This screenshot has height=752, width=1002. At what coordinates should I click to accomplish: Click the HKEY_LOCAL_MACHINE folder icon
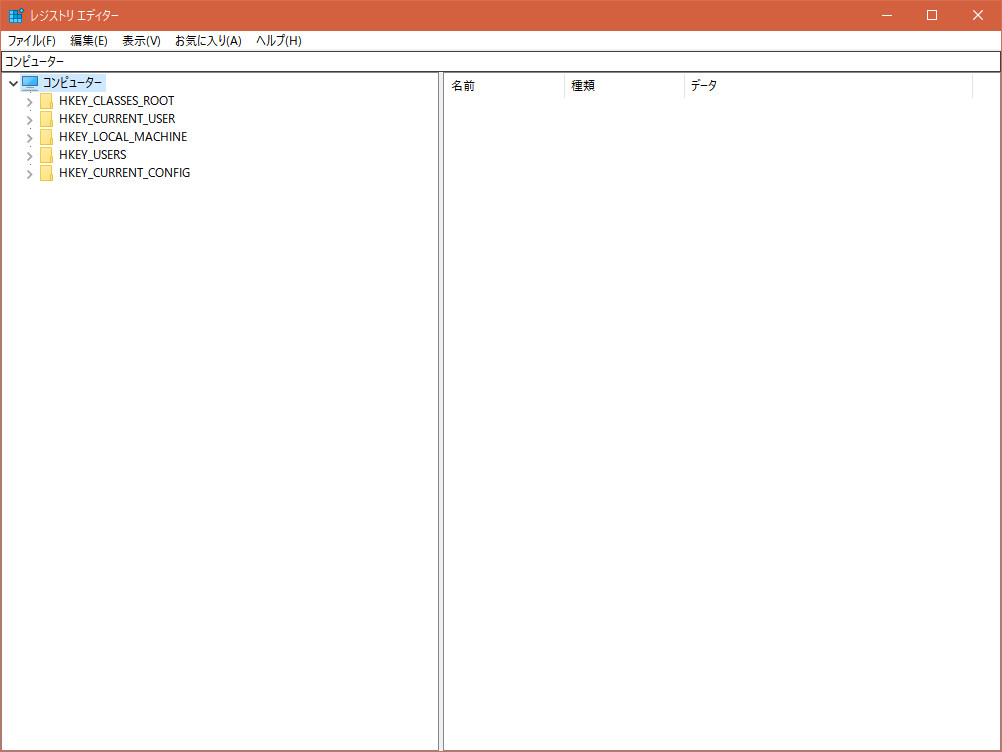tap(46, 137)
